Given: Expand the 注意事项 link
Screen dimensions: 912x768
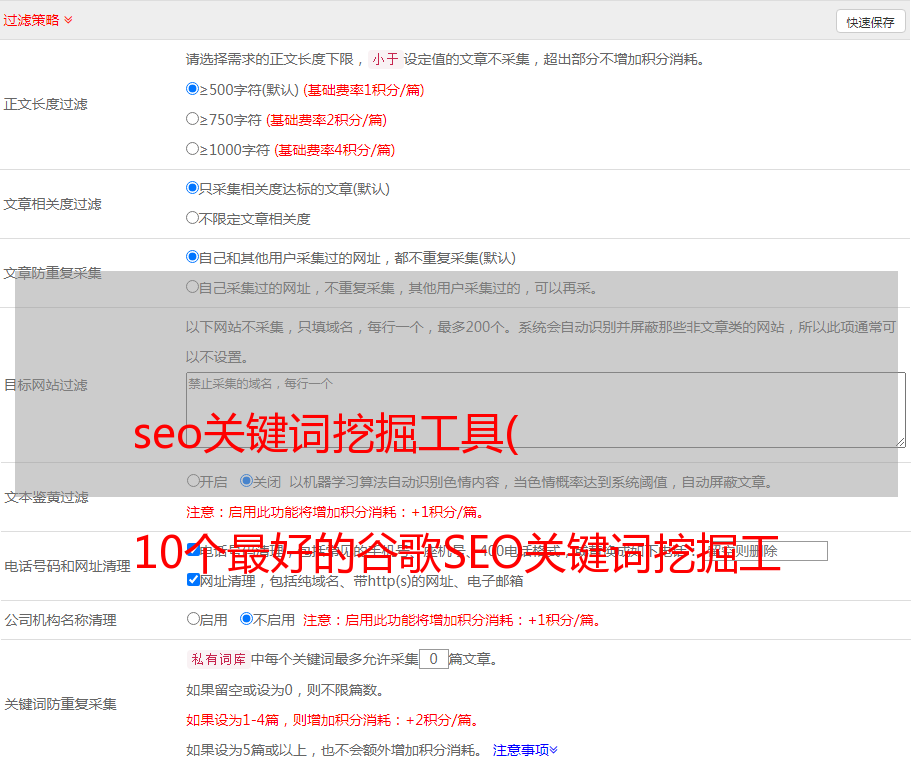Looking at the screenshot, I should coord(525,749).
